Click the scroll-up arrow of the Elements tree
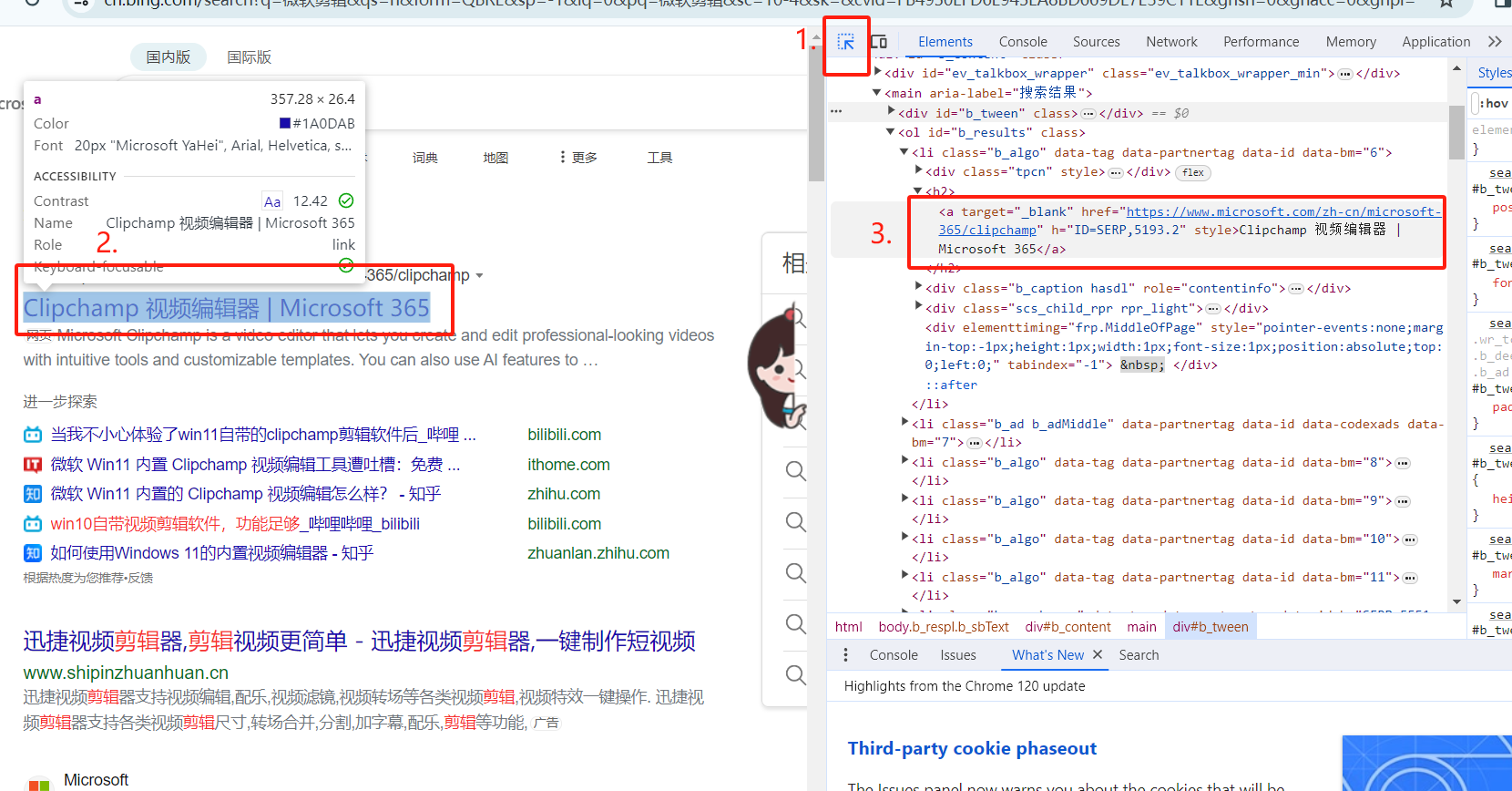This screenshot has width=1512, height=791. [x=1456, y=69]
